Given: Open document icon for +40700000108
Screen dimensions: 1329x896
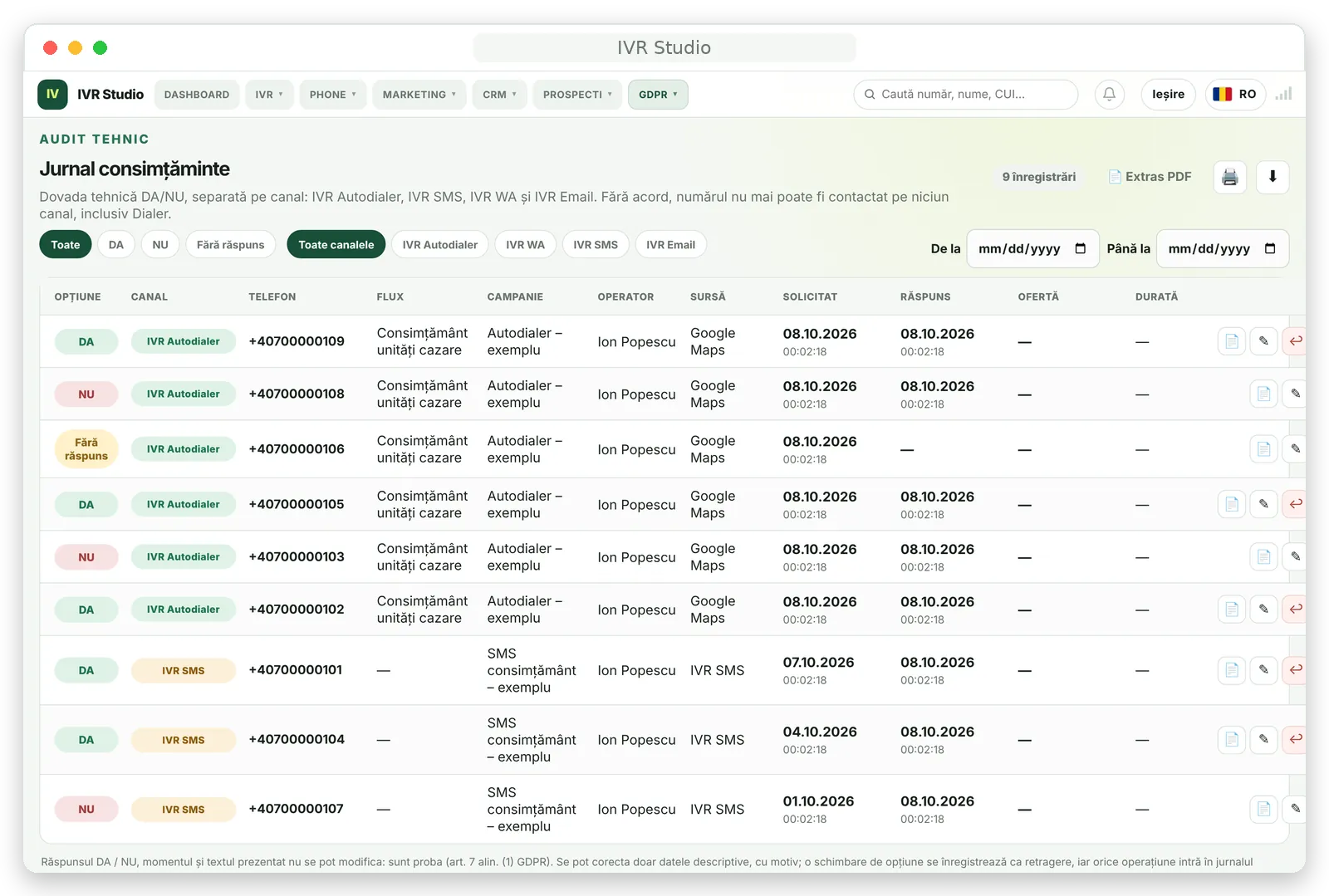Looking at the screenshot, I should click(1263, 394).
